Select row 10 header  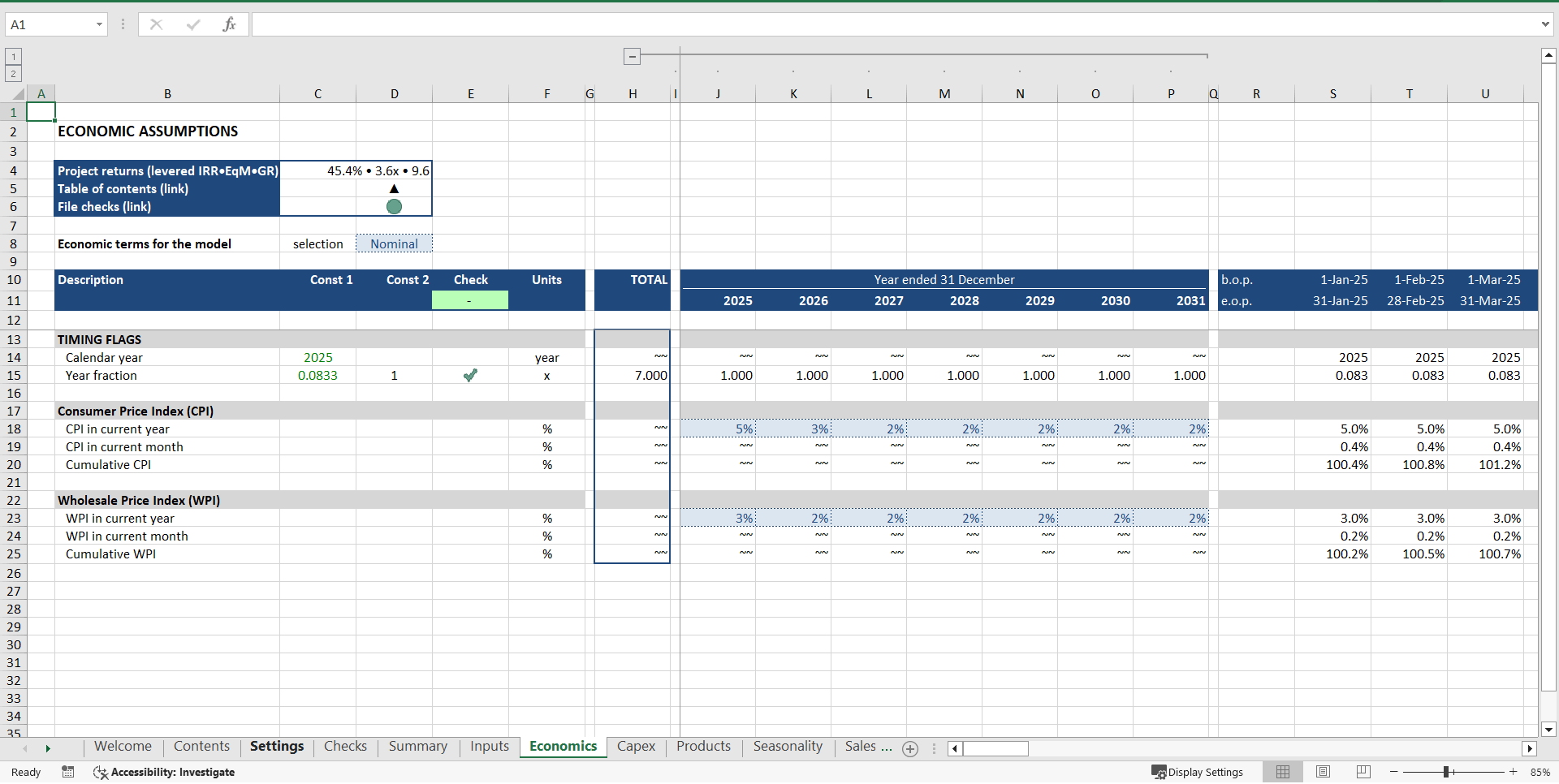13,279
